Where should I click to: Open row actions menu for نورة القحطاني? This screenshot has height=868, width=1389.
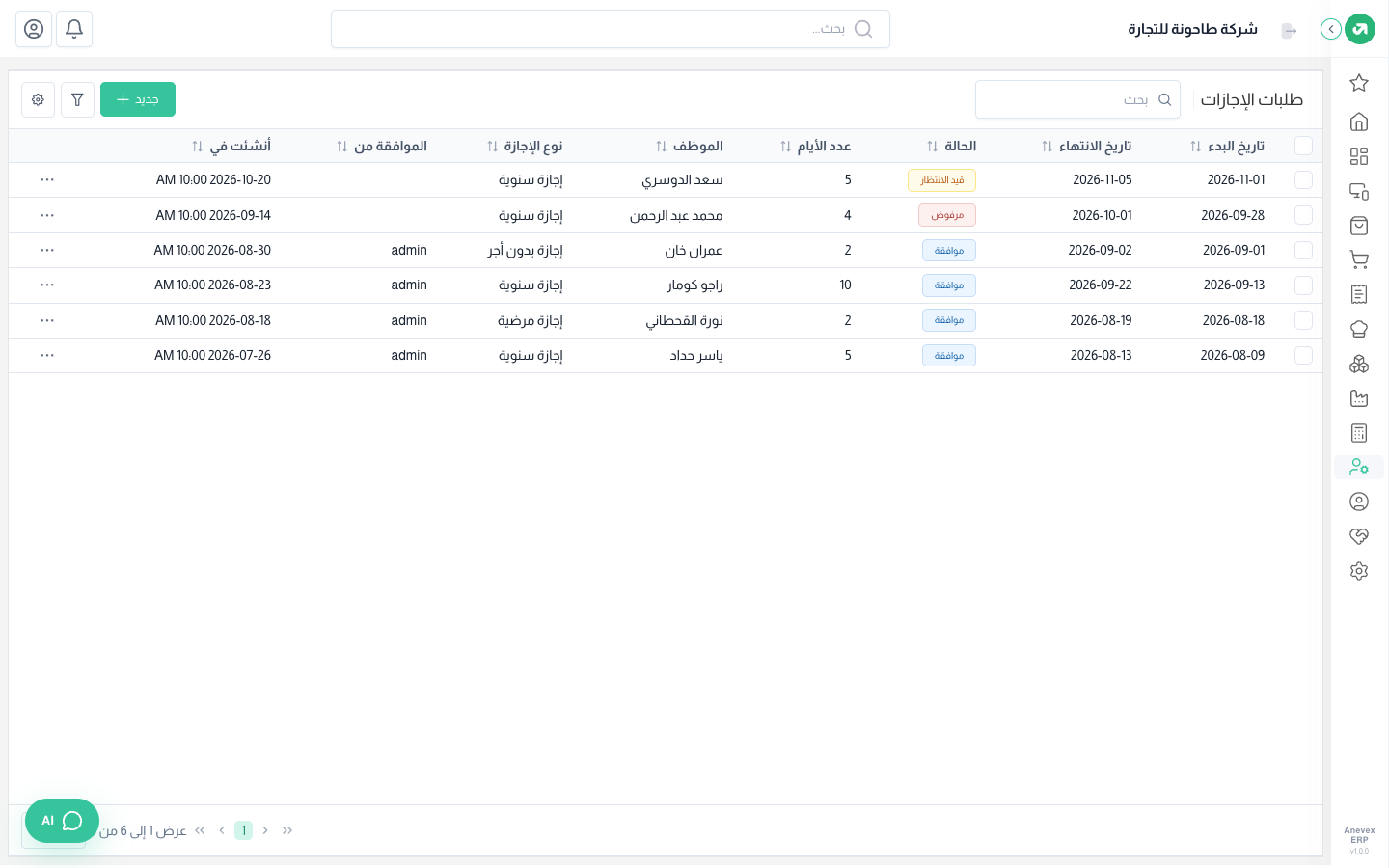tap(47, 320)
